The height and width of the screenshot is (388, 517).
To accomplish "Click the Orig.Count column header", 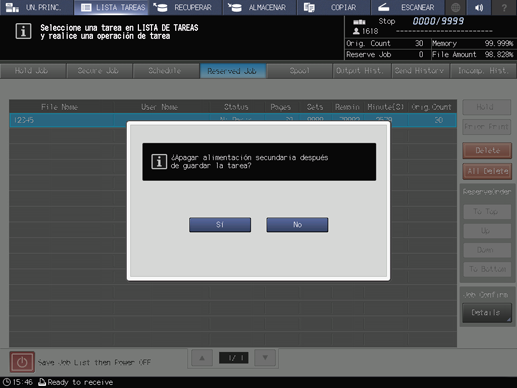I will (432, 107).
